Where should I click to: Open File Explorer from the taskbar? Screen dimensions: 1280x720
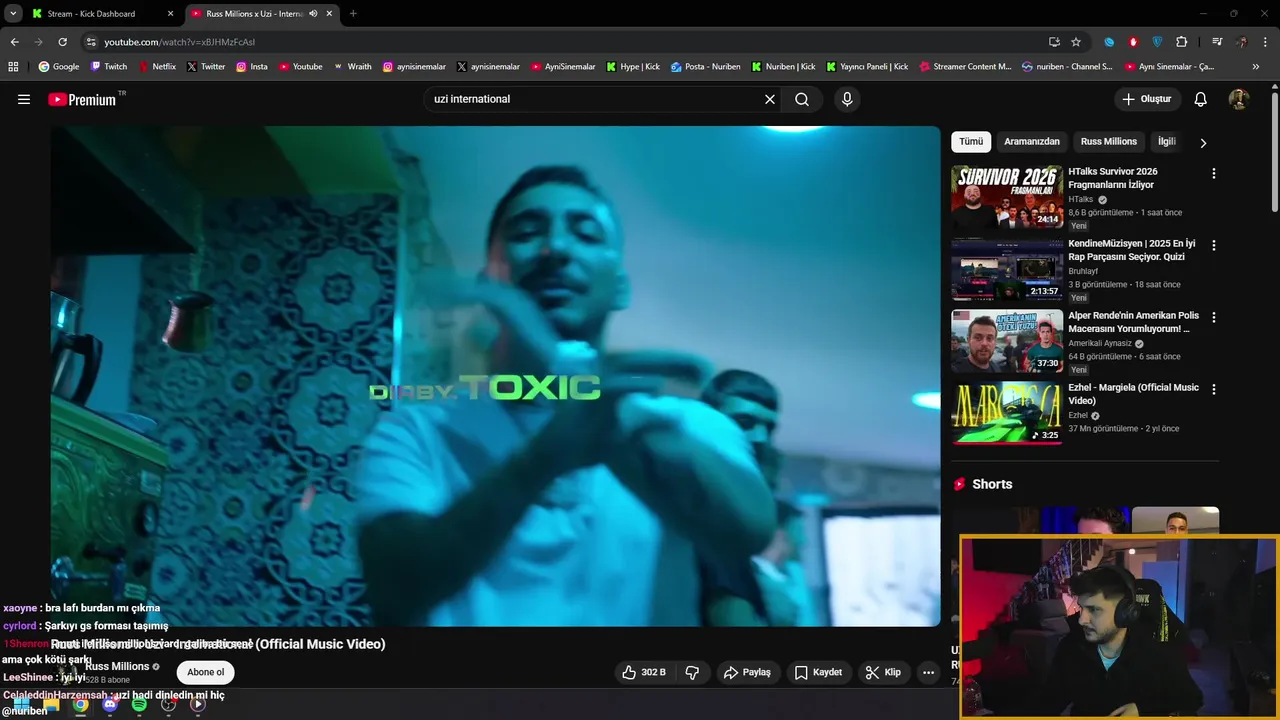pos(52,704)
